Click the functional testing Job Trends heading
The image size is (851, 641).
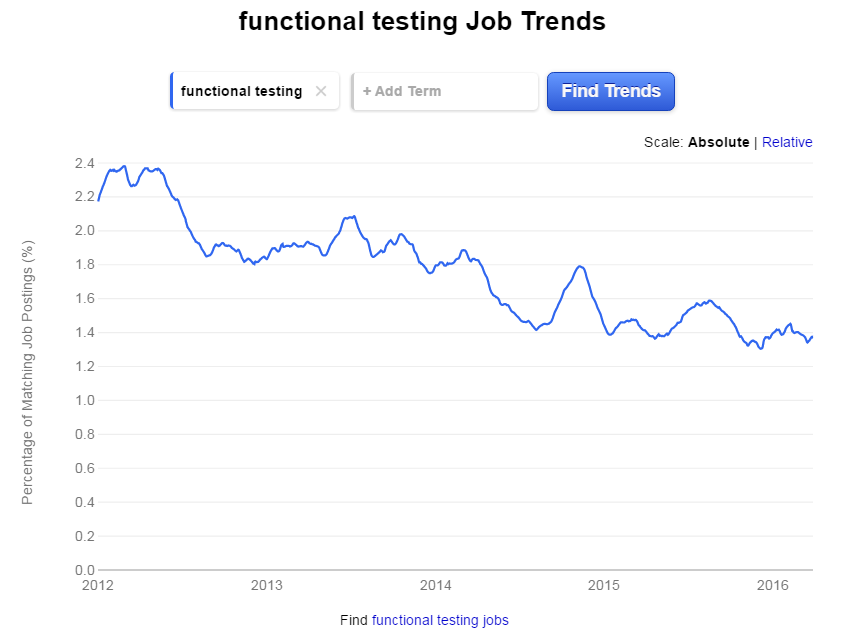click(x=422, y=21)
